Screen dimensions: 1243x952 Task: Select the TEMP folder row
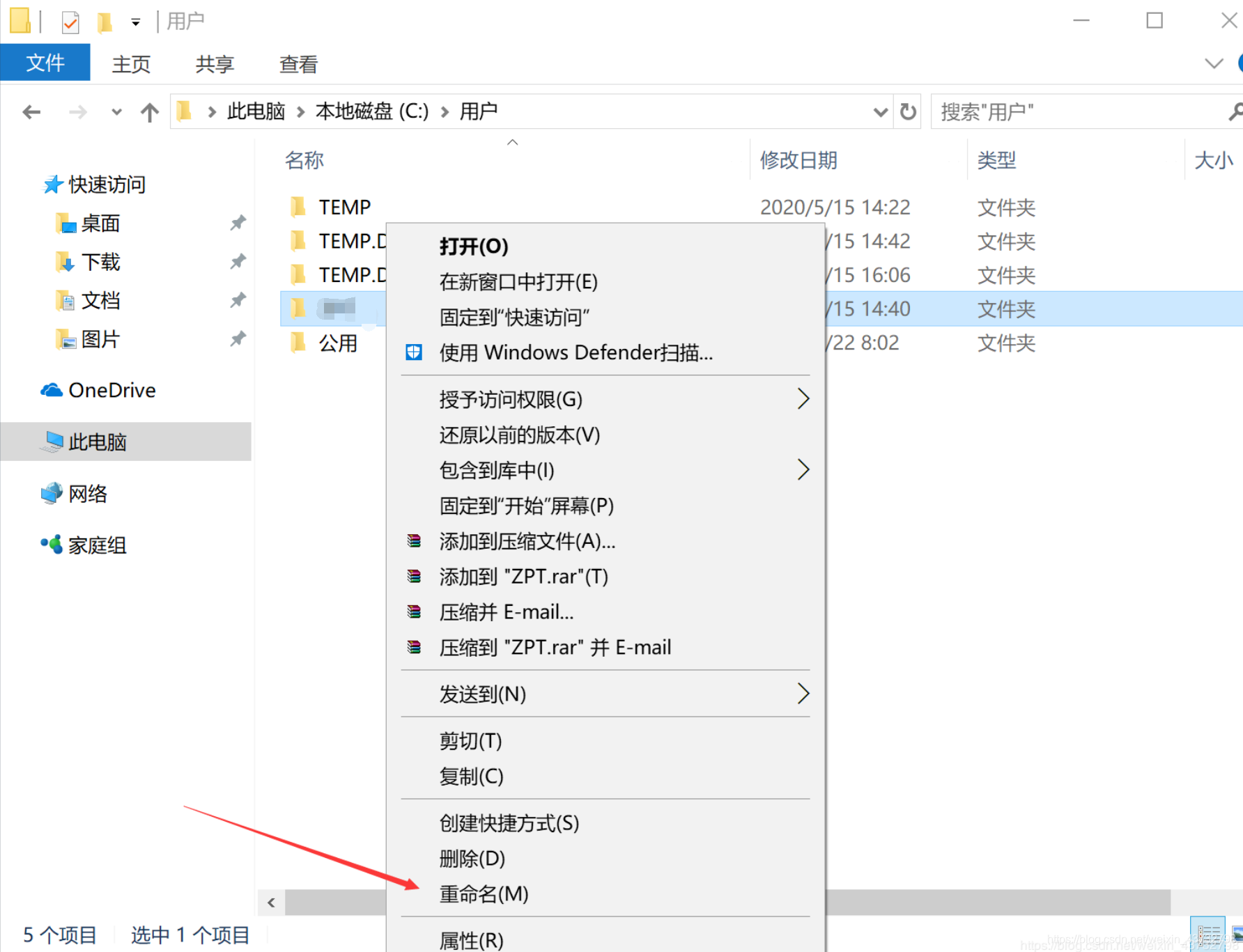pos(762,207)
